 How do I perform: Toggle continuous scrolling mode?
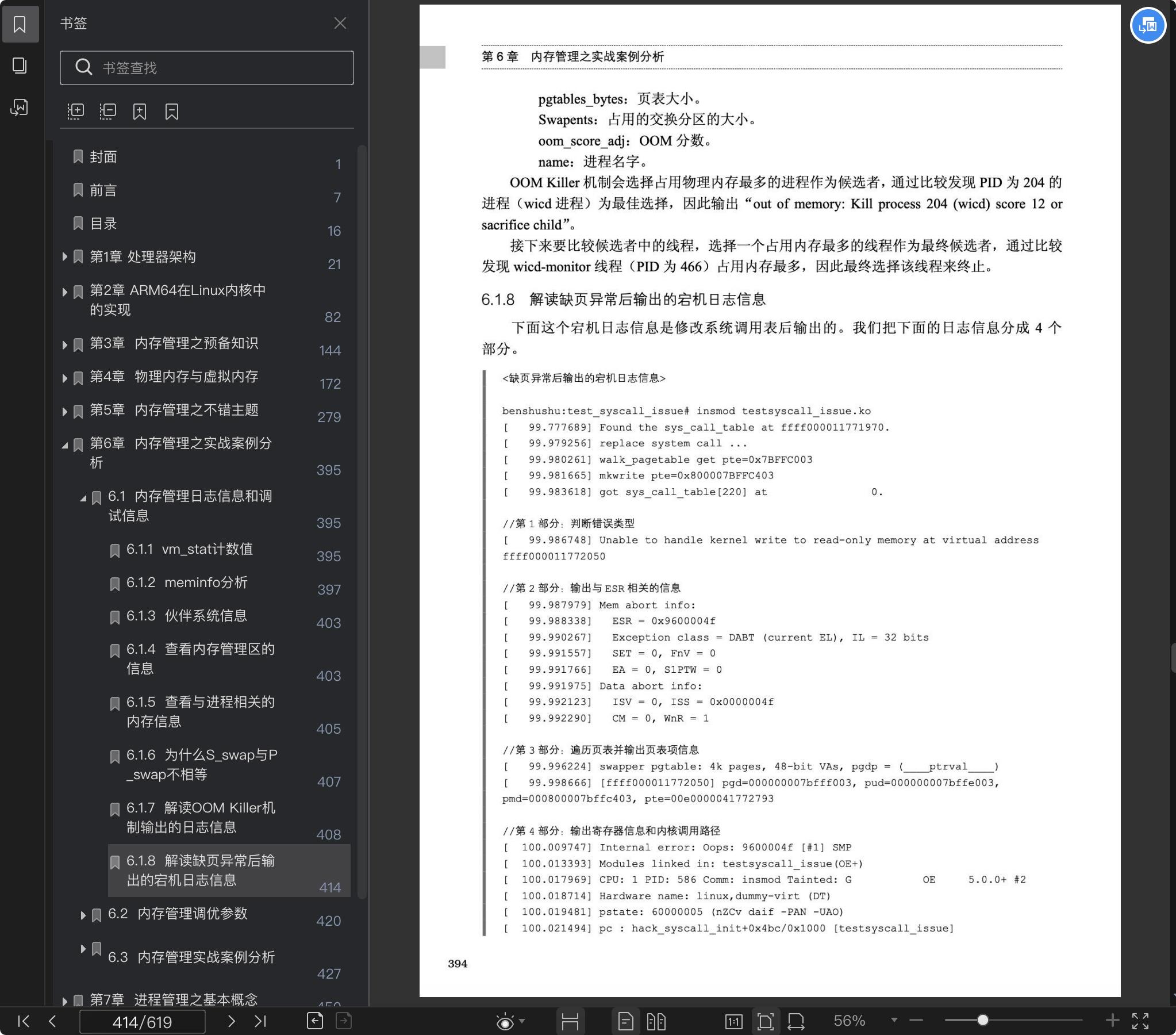click(570, 1022)
